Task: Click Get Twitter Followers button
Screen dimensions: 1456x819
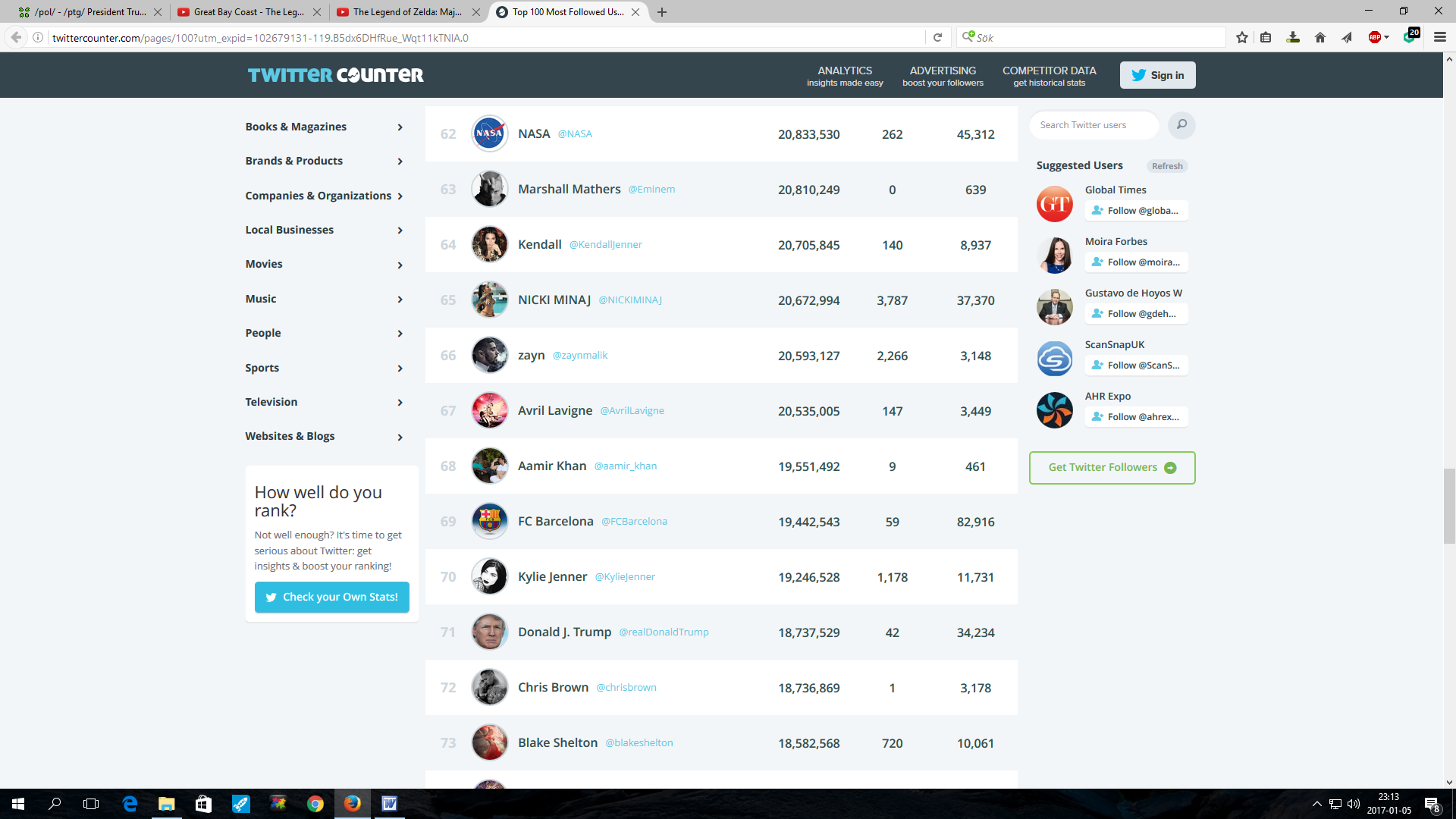Action: click(x=1112, y=468)
